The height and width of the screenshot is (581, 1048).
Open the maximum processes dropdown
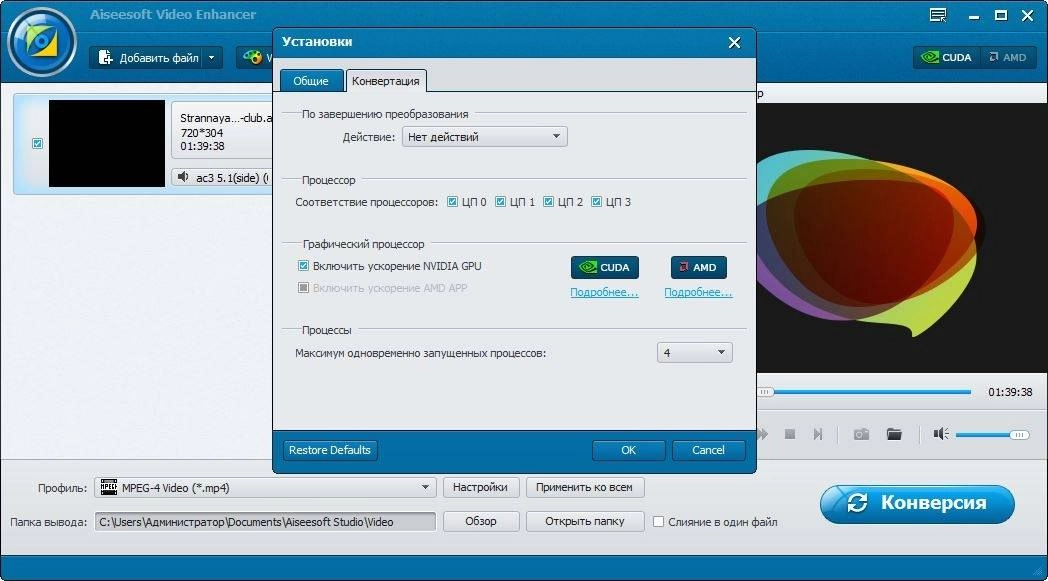[x=694, y=352]
